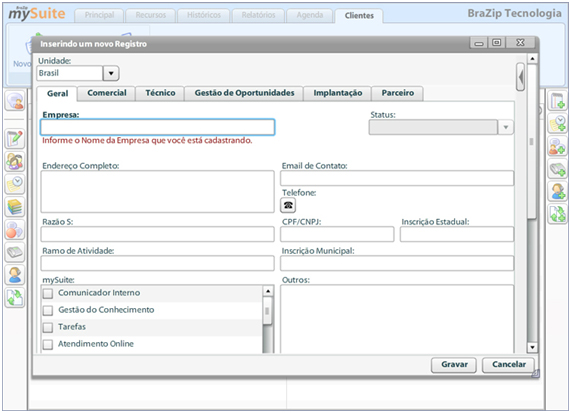Switch to the Geral tab
The height and width of the screenshot is (413, 571).
(x=57, y=94)
